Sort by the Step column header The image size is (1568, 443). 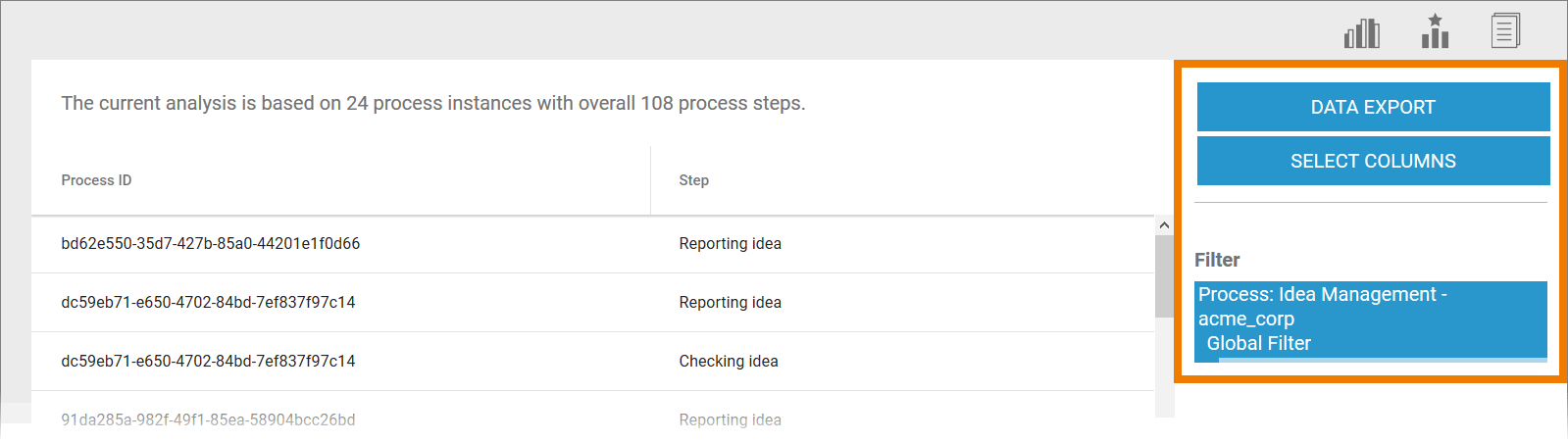(x=693, y=180)
